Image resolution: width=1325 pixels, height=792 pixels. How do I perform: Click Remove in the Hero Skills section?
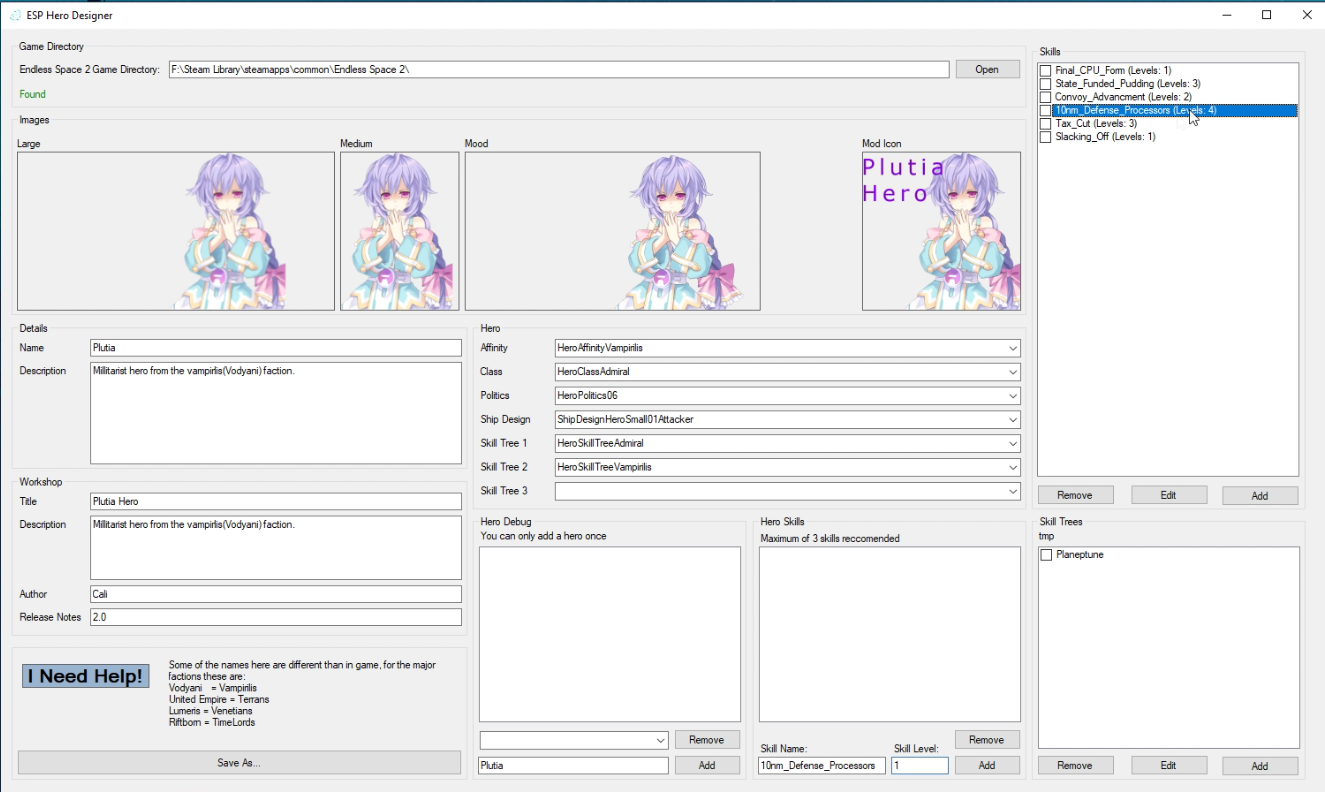pos(986,740)
